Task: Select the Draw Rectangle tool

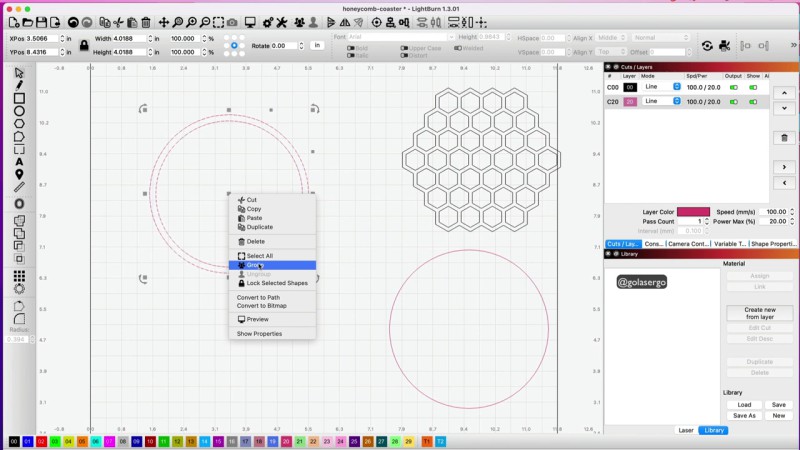Action: coord(19,98)
